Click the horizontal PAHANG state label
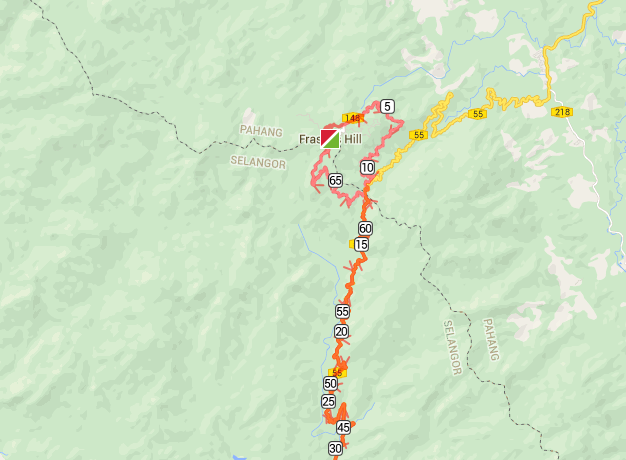 click(x=261, y=131)
